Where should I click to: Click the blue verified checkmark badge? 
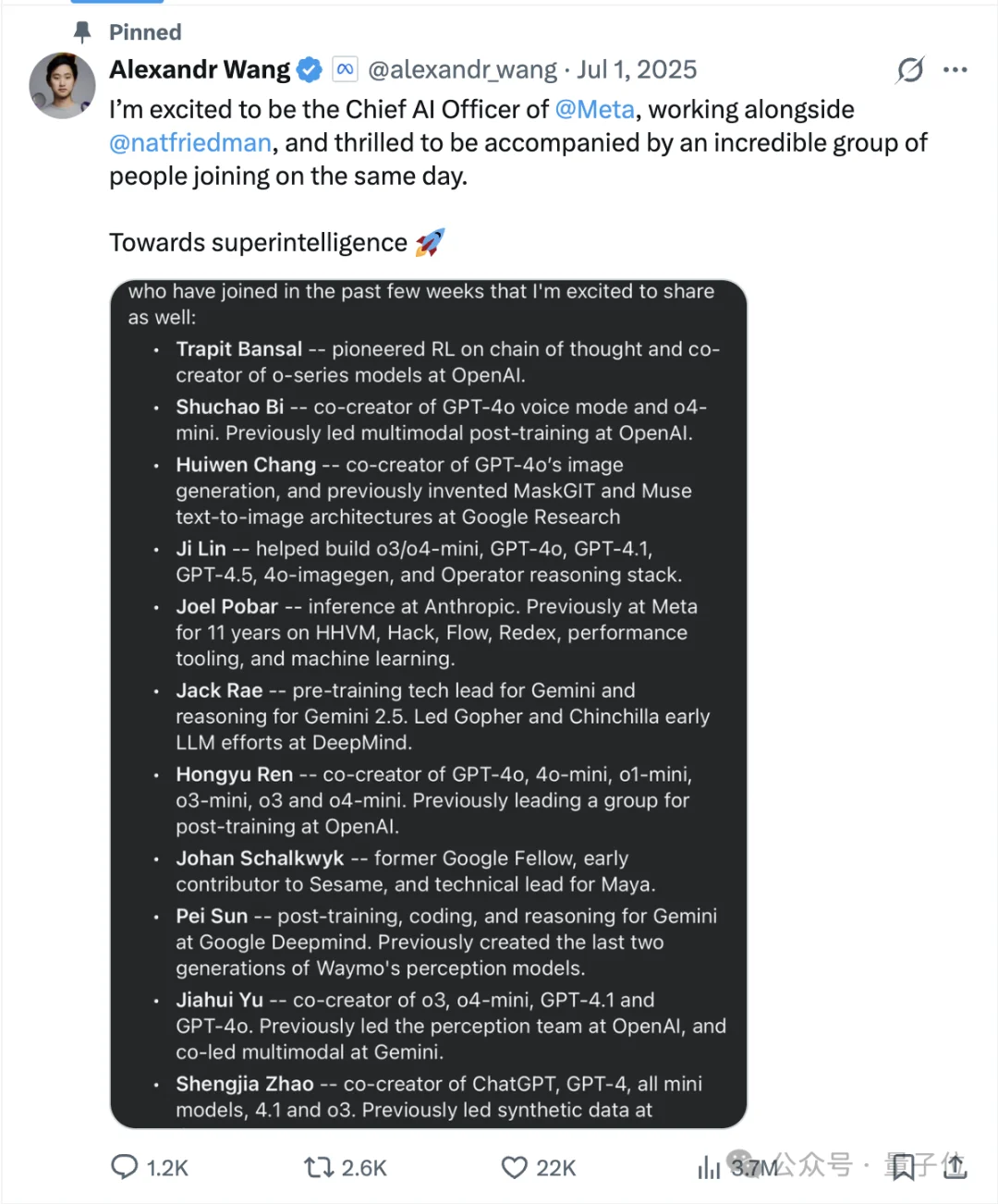(309, 70)
